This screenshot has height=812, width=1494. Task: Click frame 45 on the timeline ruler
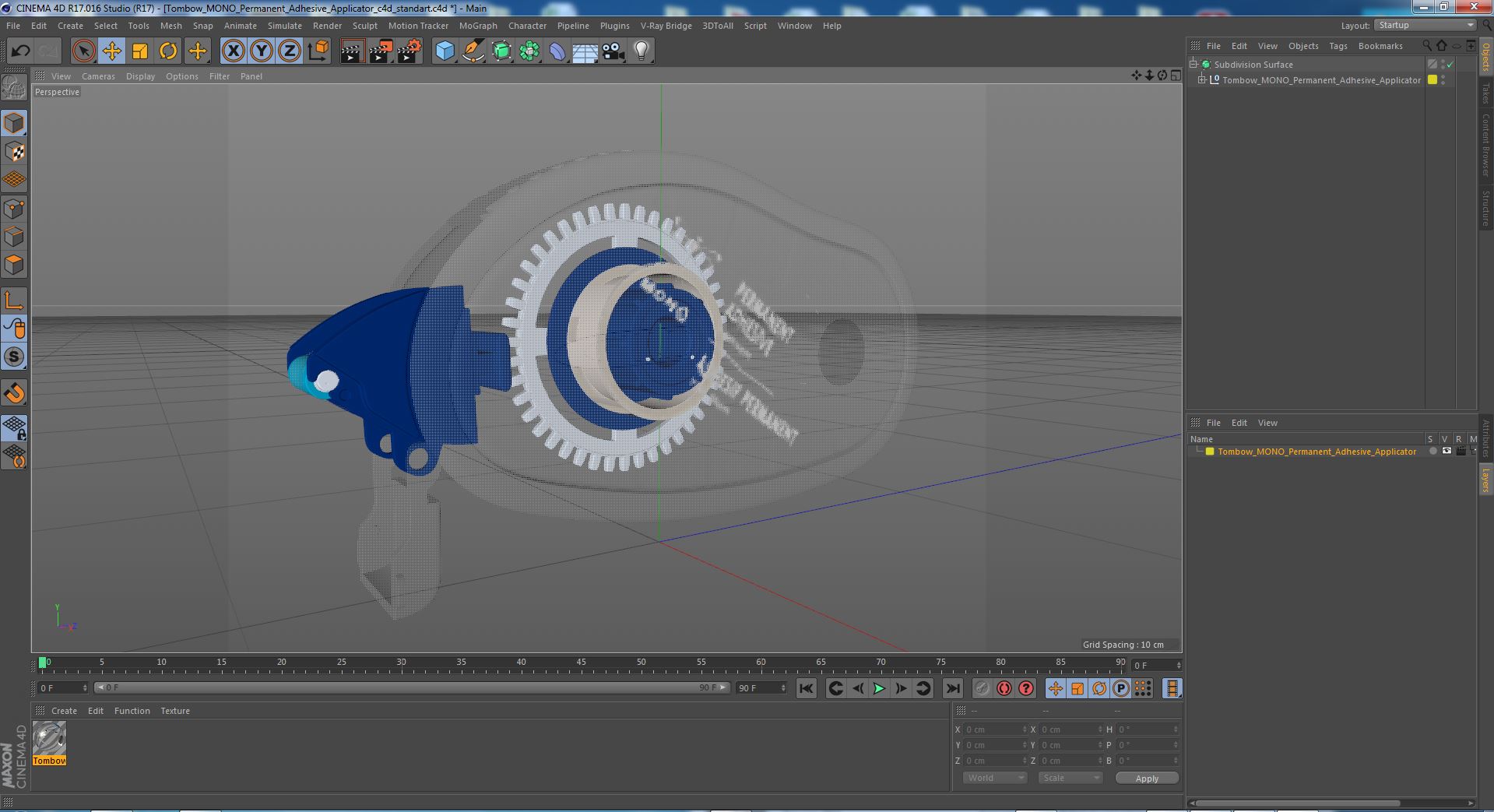pyautogui.click(x=581, y=663)
